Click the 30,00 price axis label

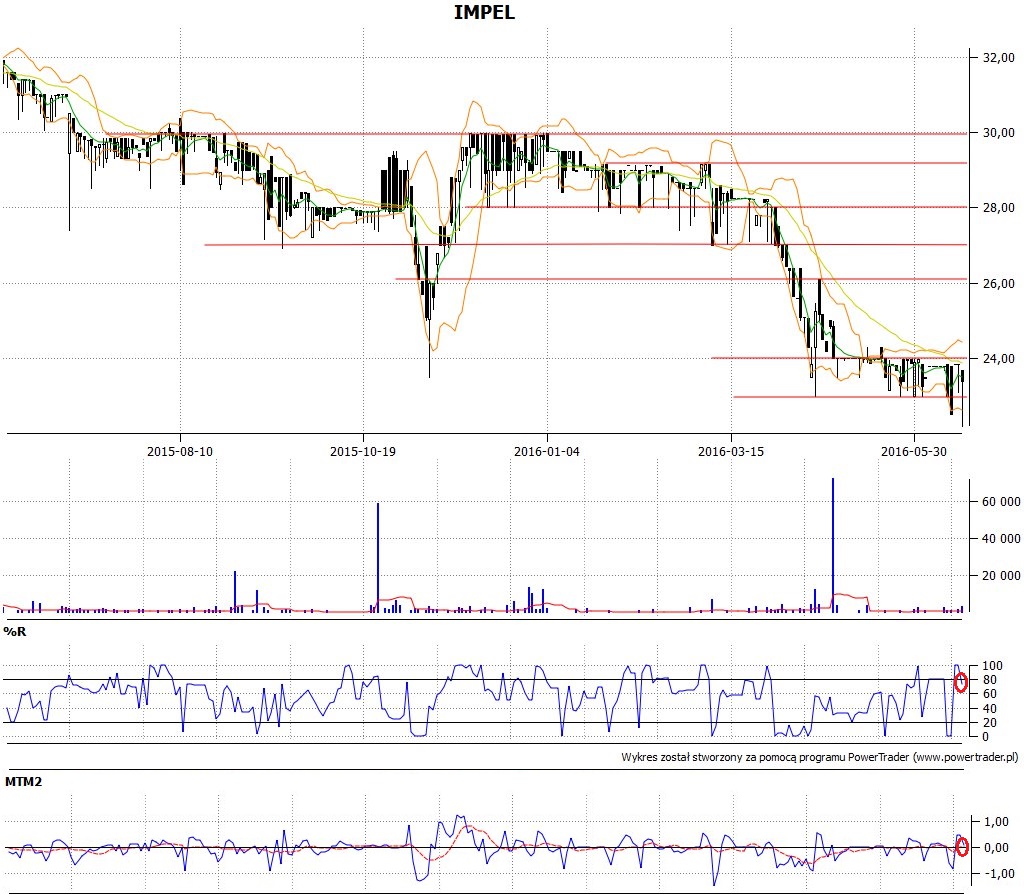[x=999, y=133]
